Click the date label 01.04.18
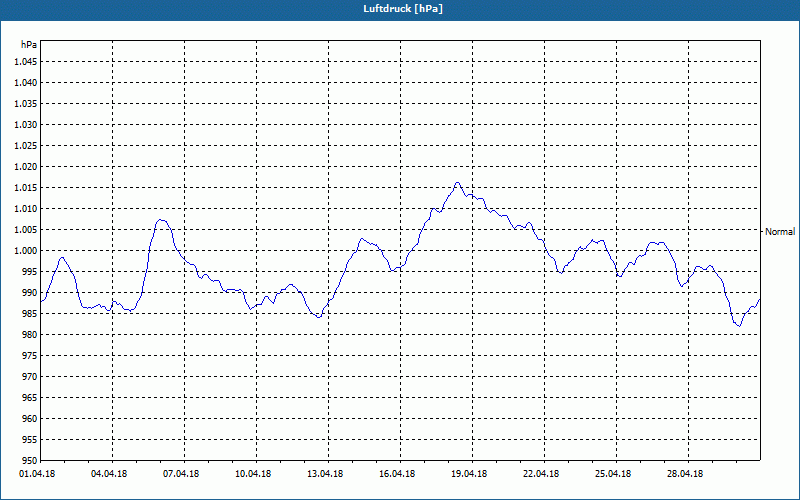Image resolution: width=800 pixels, height=500 pixels. [37, 474]
